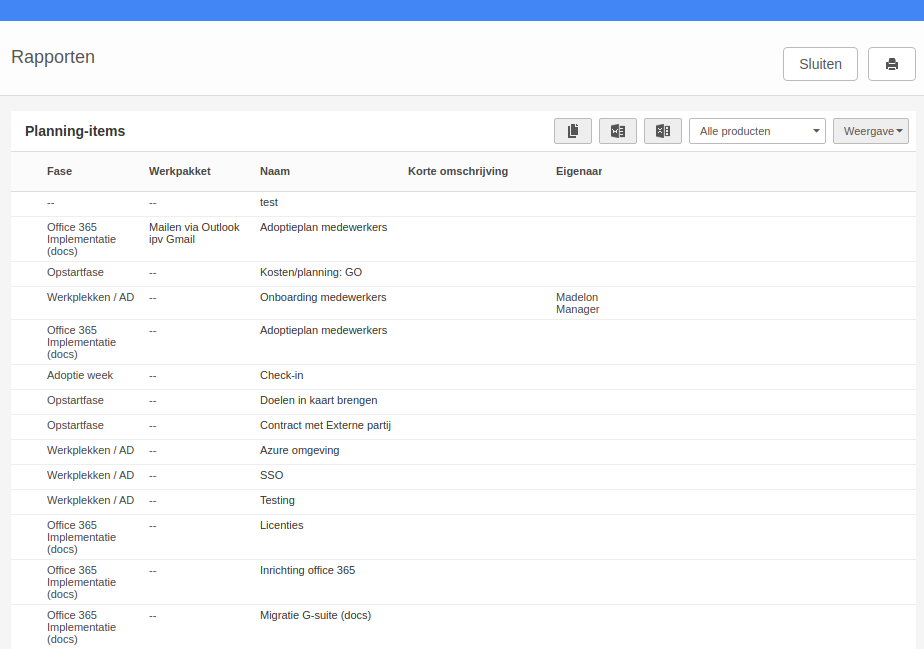Image resolution: width=924 pixels, height=649 pixels.
Task: Select the Check-in planning item
Action: (x=282, y=375)
